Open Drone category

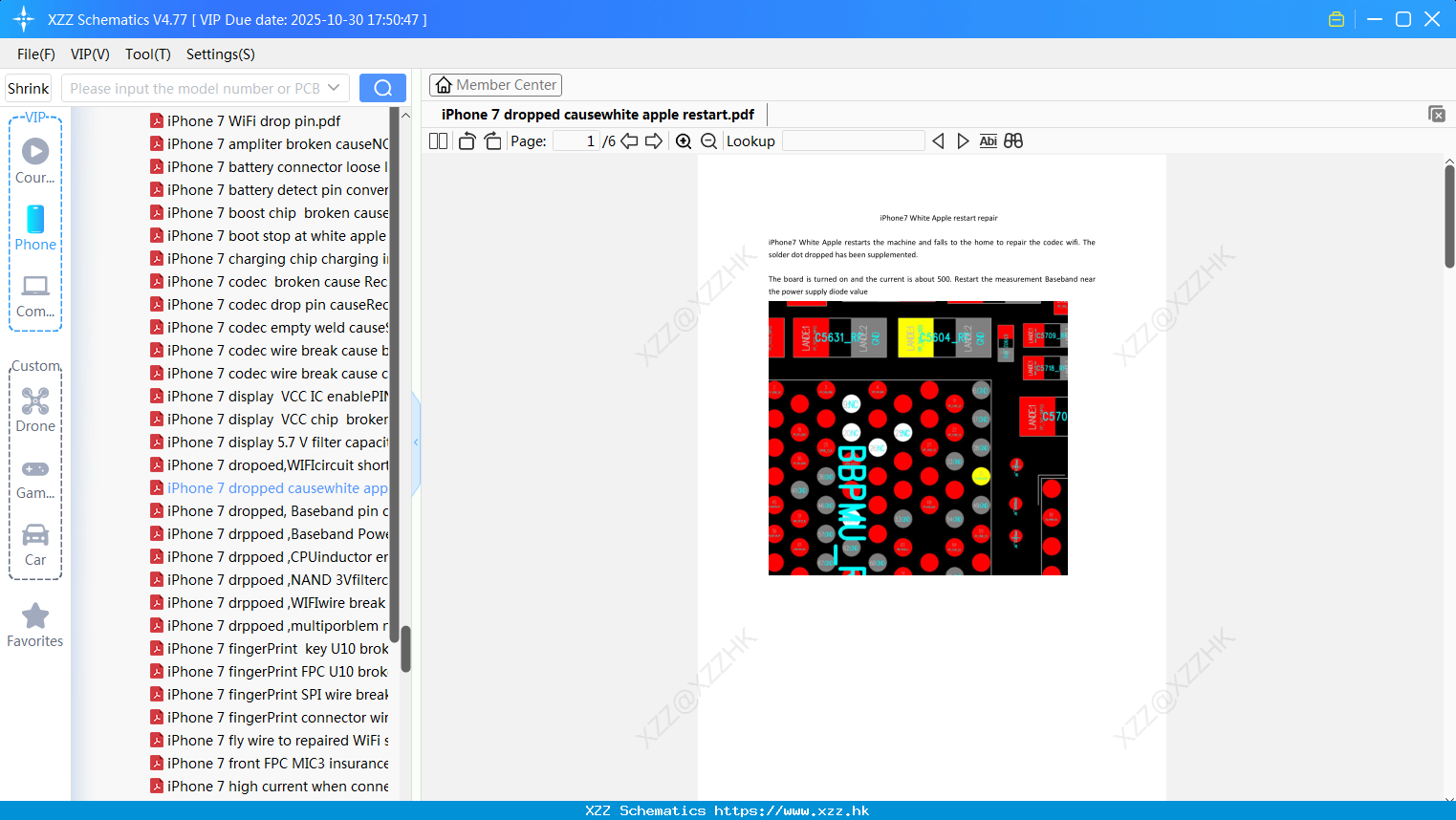[35, 410]
